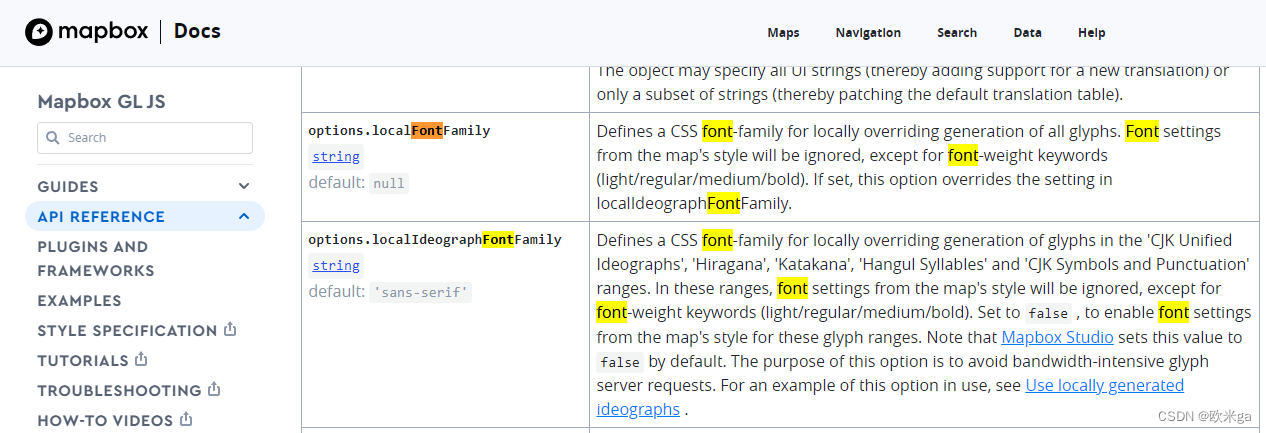This screenshot has width=1266, height=433.
Task: Click the default 'sans-serif' value
Action: click(x=420, y=293)
